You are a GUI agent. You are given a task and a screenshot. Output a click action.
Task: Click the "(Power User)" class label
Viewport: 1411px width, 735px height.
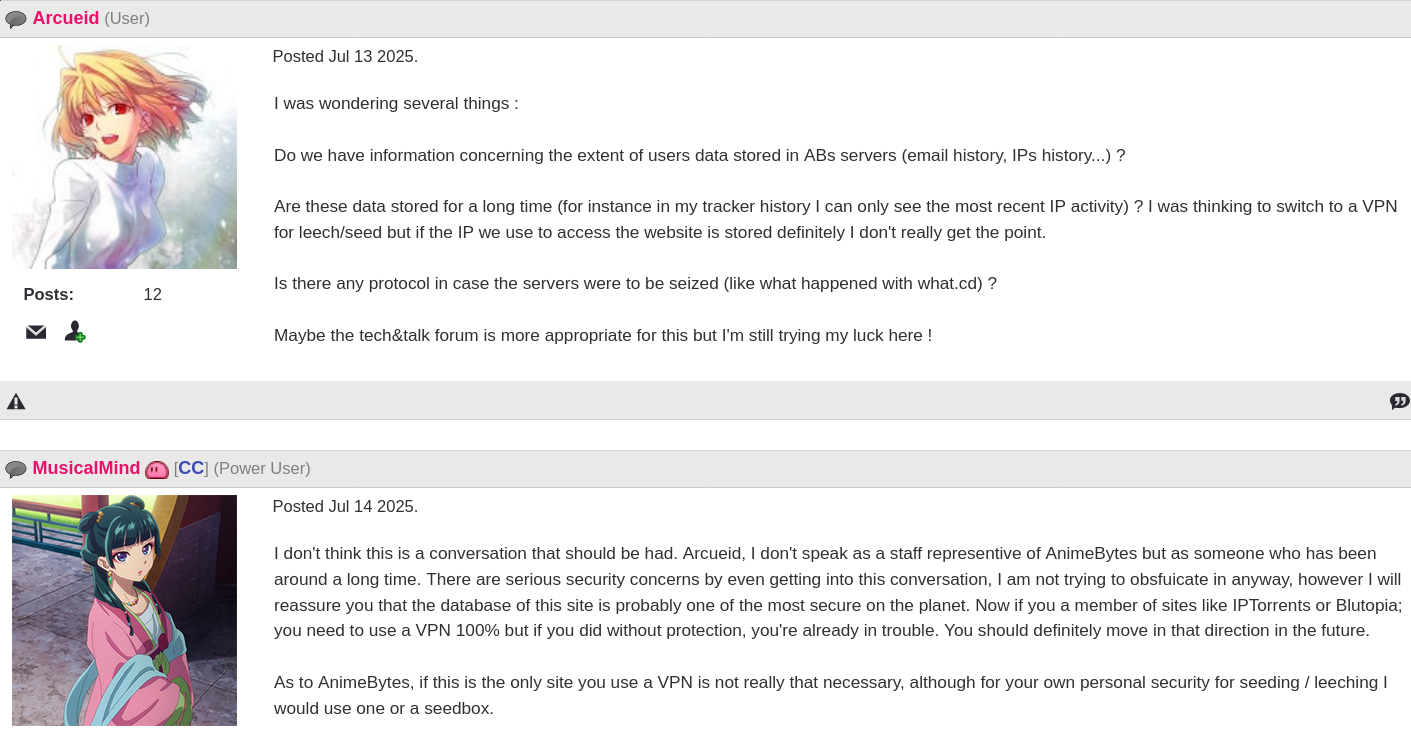point(262,468)
